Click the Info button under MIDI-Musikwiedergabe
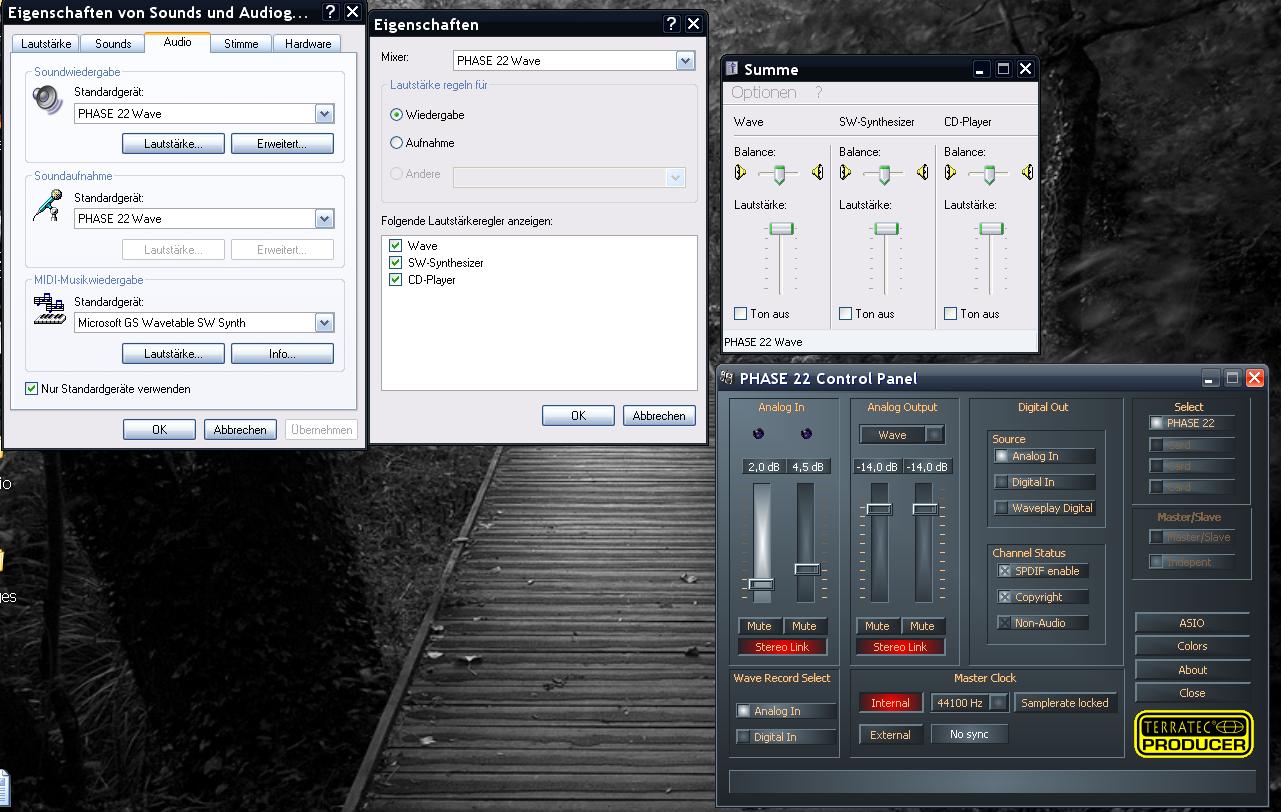The width and height of the screenshot is (1281, 812). click(282, 354)
